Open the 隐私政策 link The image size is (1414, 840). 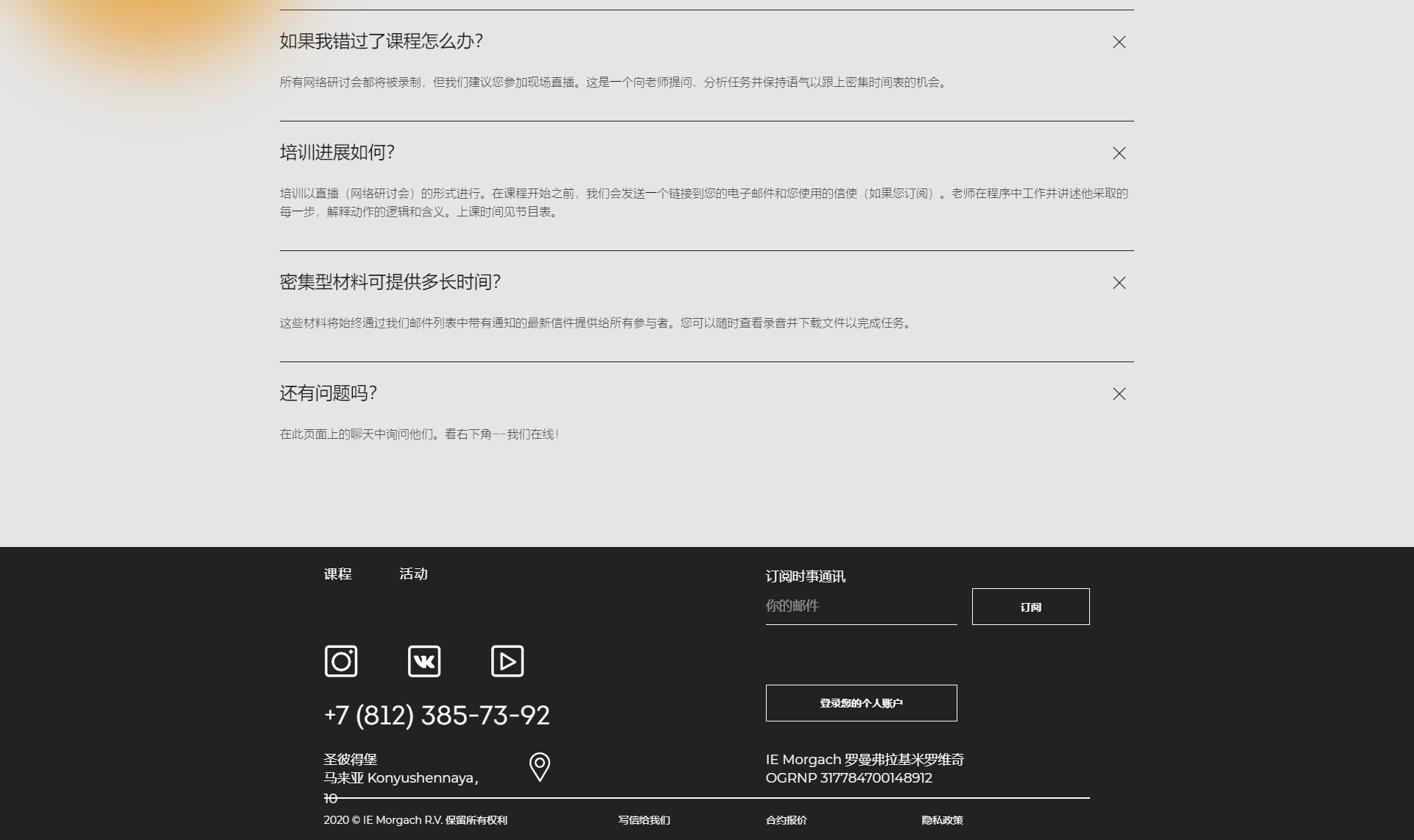tap(943, 820)
